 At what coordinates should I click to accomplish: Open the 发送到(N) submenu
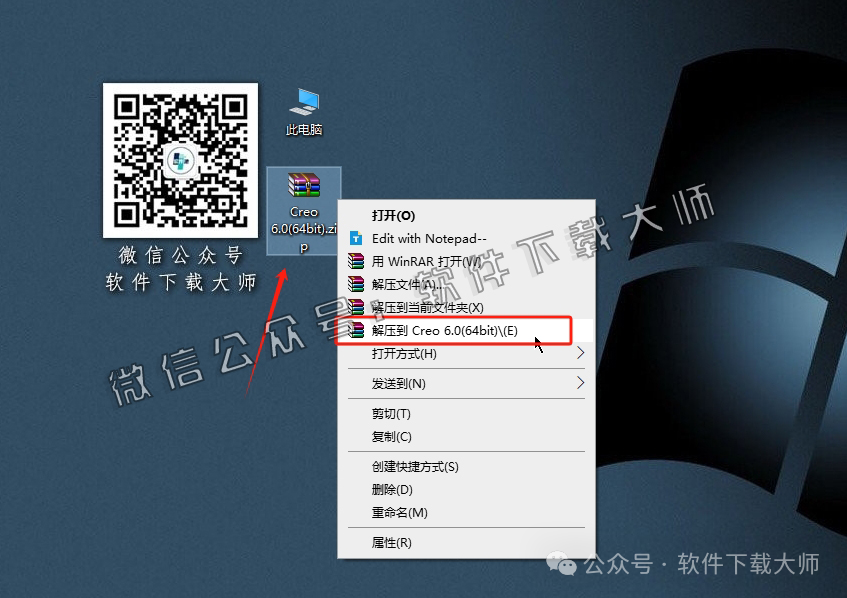pyautogui.click(x=466, y=384)
